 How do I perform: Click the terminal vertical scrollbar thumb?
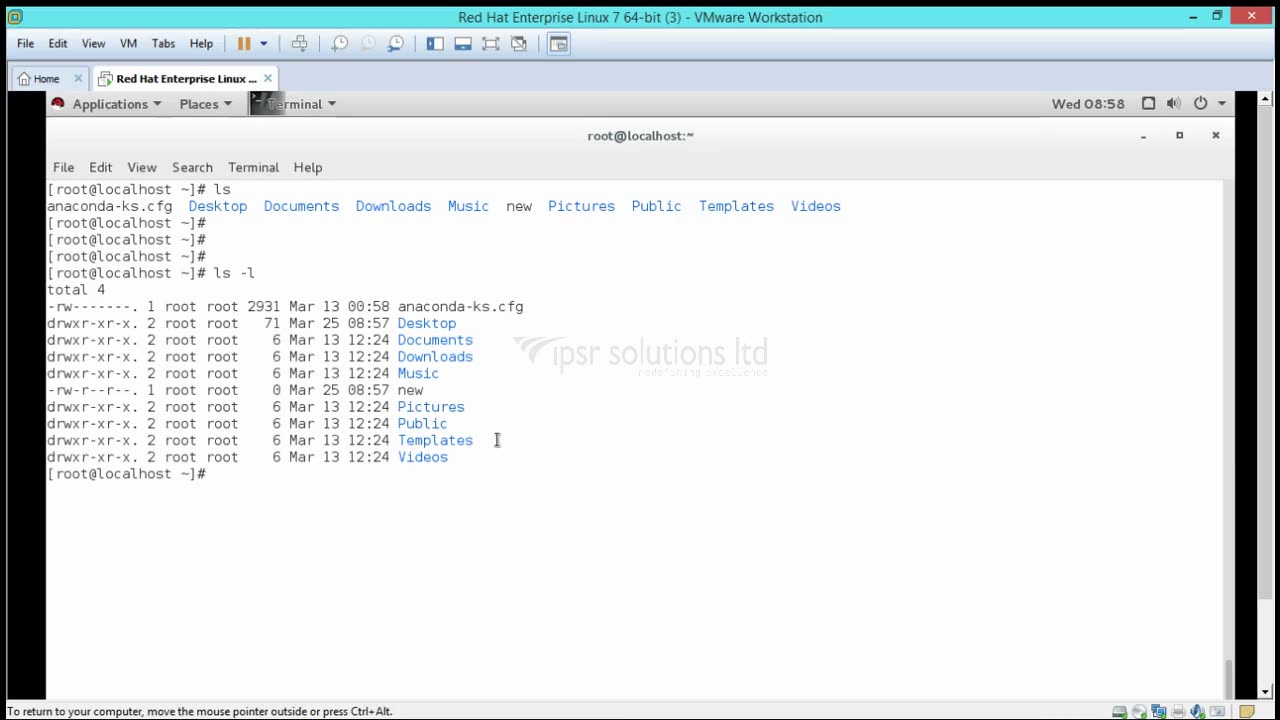[x=1228, y=678]
